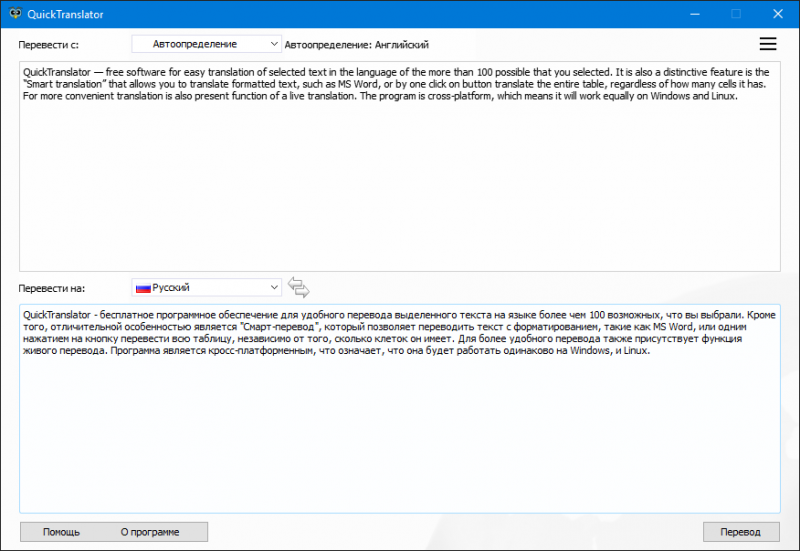Open the hamburger menu icon

click(x=767, y=44)
